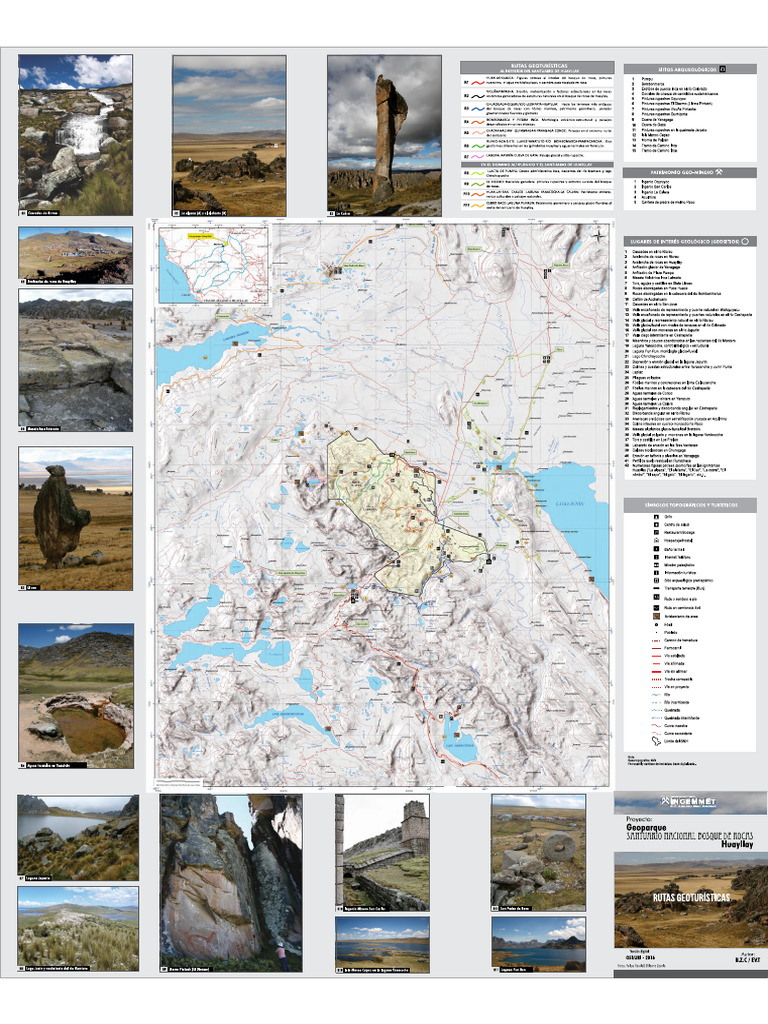This screenshot has height=1024, width=768.
Task: Open the lagoon among rocks photo
Action: tap(78, 838)
